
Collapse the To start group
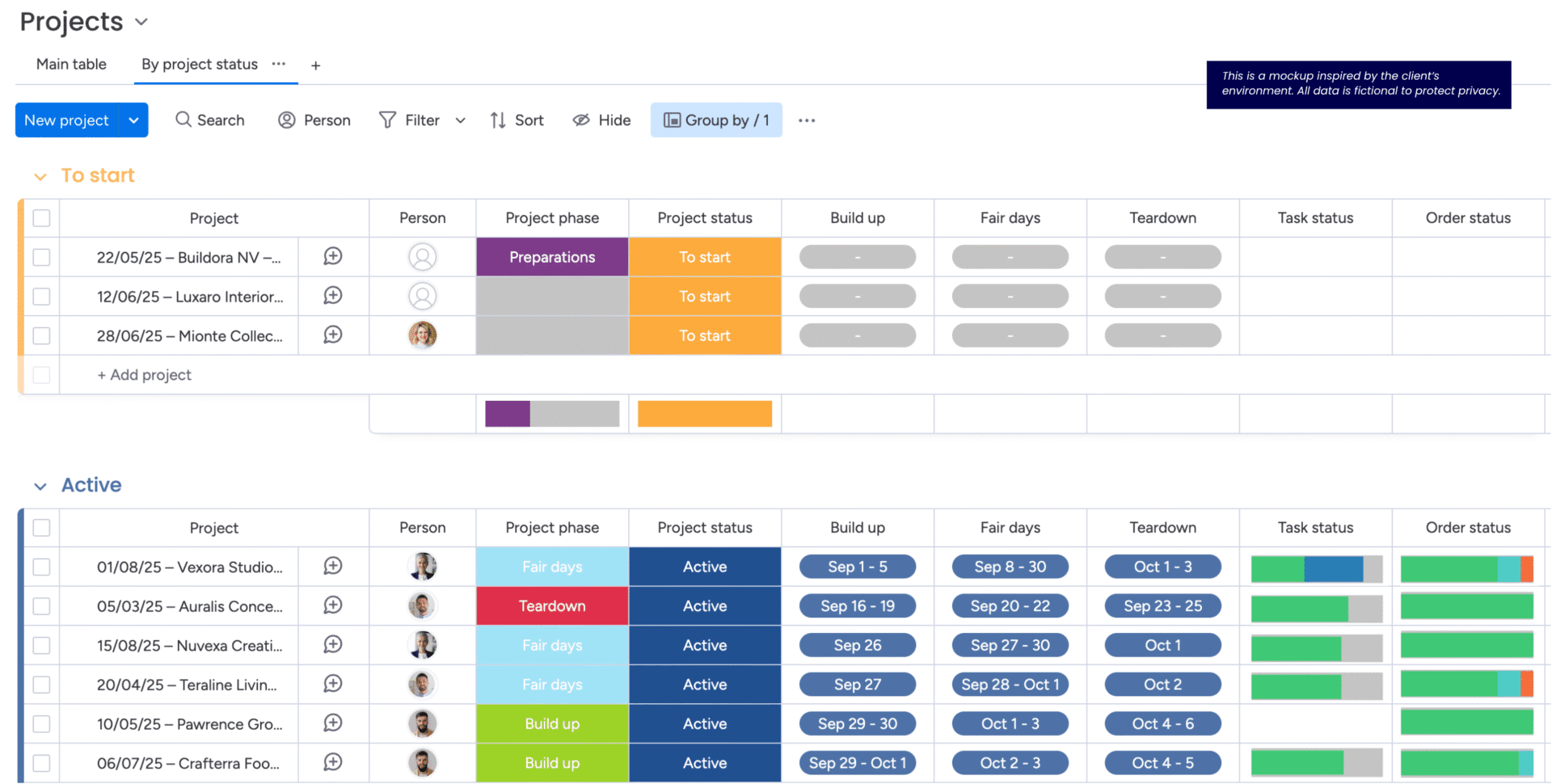pos(40,176)
